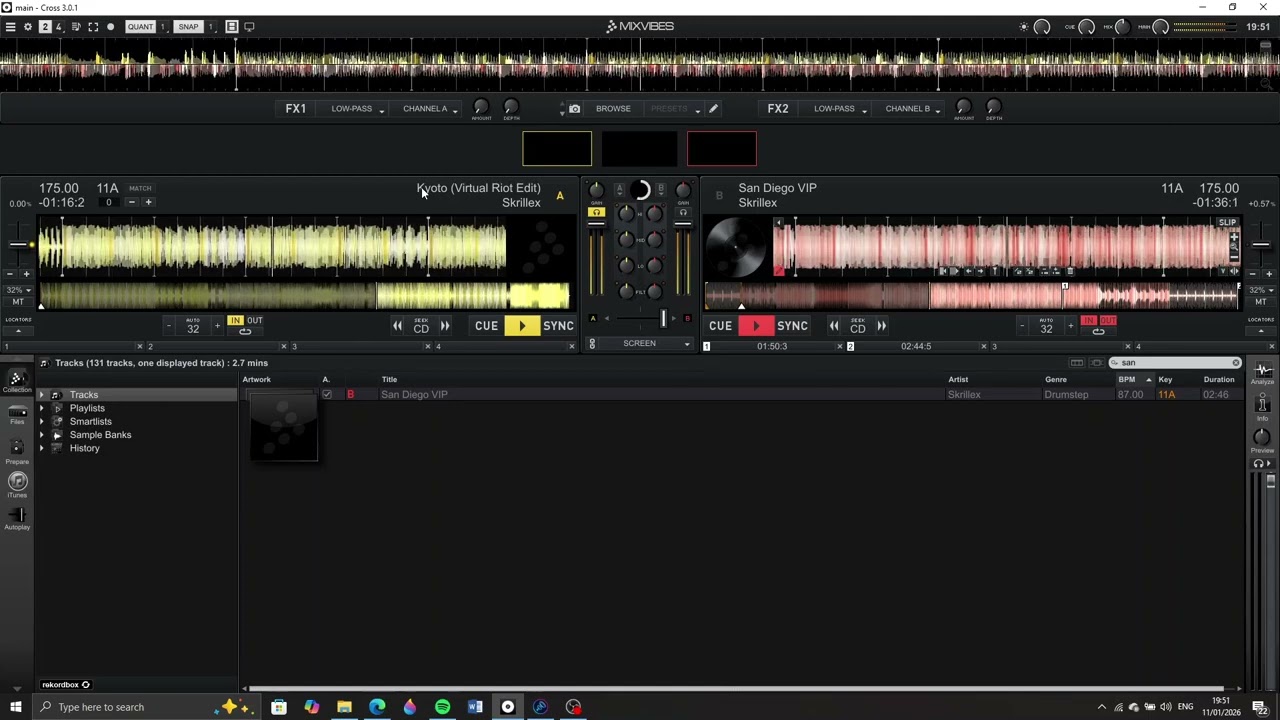Click the pencil edit icon

pyautogui.click(x=713, y=109)
